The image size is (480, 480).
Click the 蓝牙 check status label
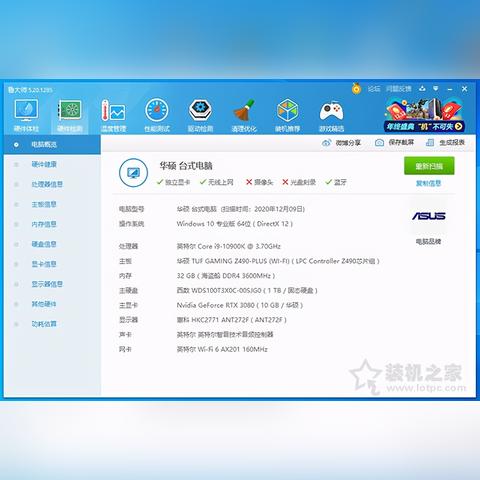click(336, 182)
